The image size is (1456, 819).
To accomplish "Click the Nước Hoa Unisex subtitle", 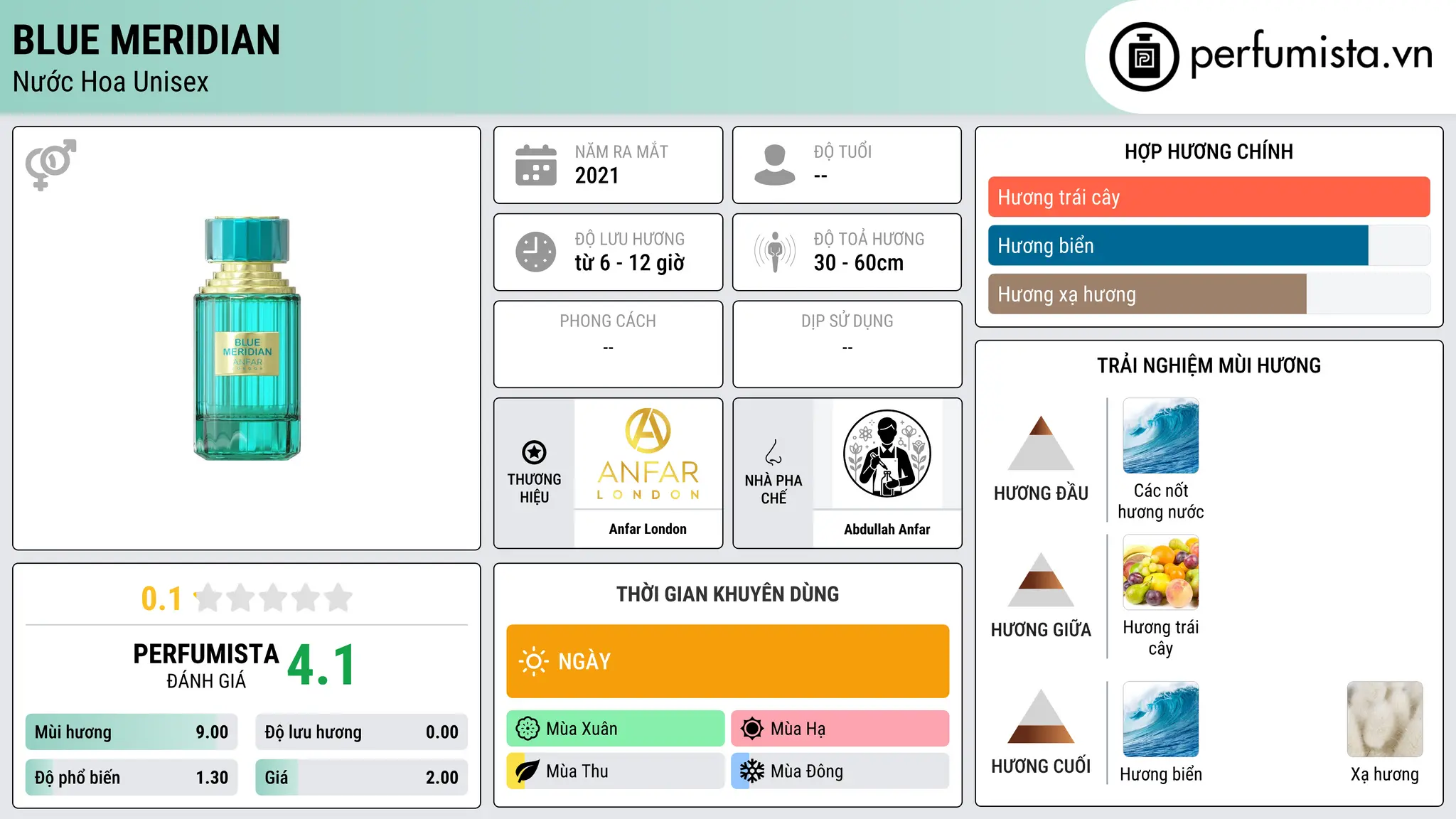I will 111,82.
